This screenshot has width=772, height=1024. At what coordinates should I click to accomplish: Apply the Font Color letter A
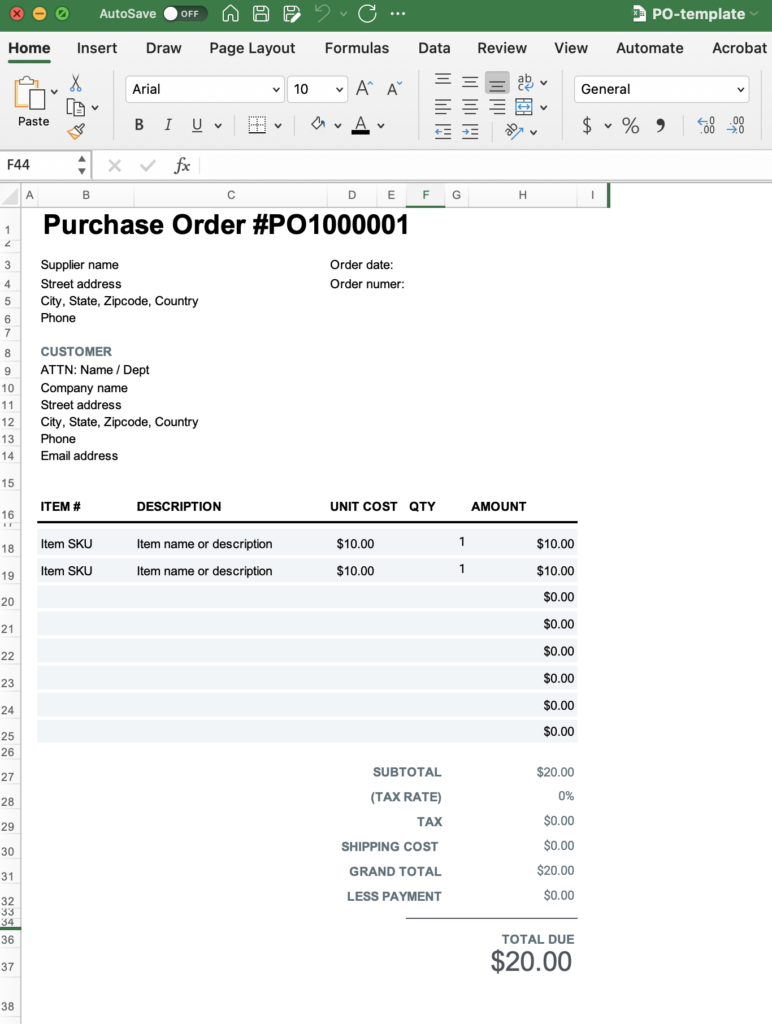tap(361, 125)
